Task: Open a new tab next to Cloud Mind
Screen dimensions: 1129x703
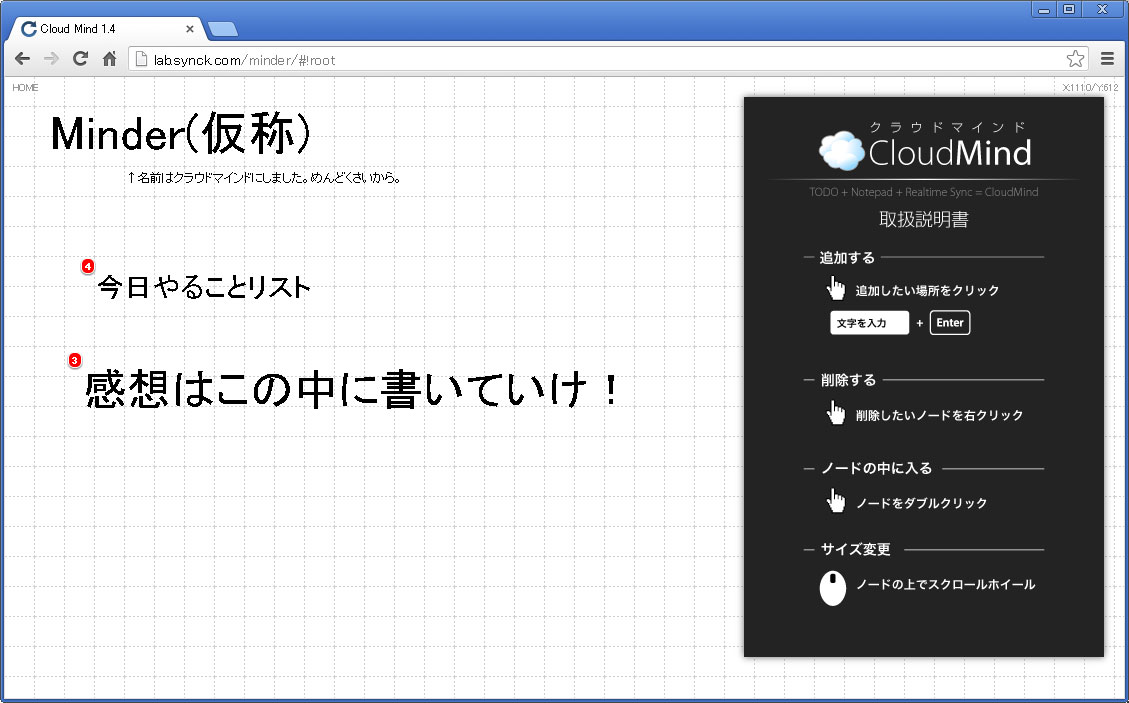Action: (x=222, y=30)
